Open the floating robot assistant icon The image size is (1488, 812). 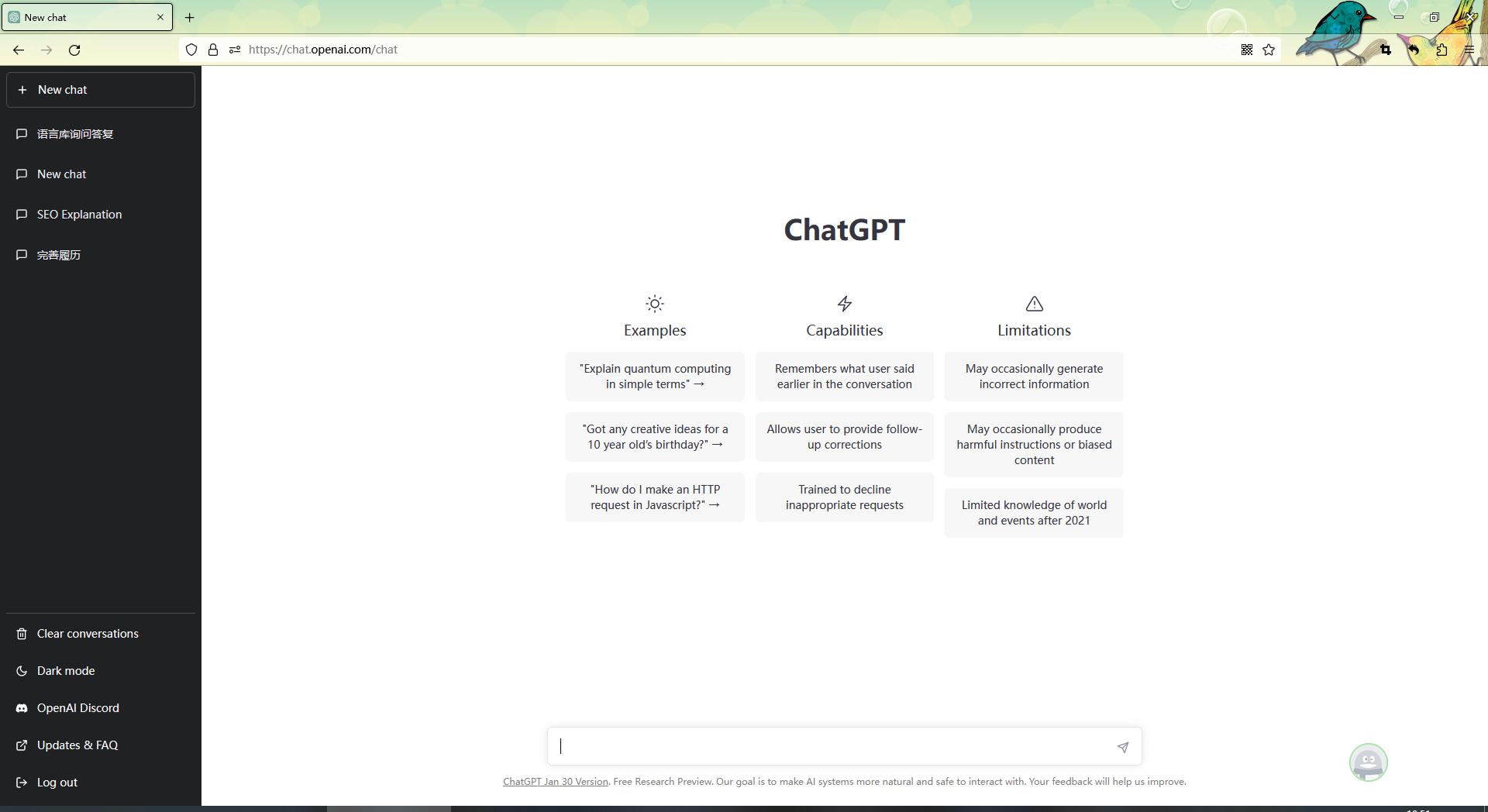click(1368, 762)
